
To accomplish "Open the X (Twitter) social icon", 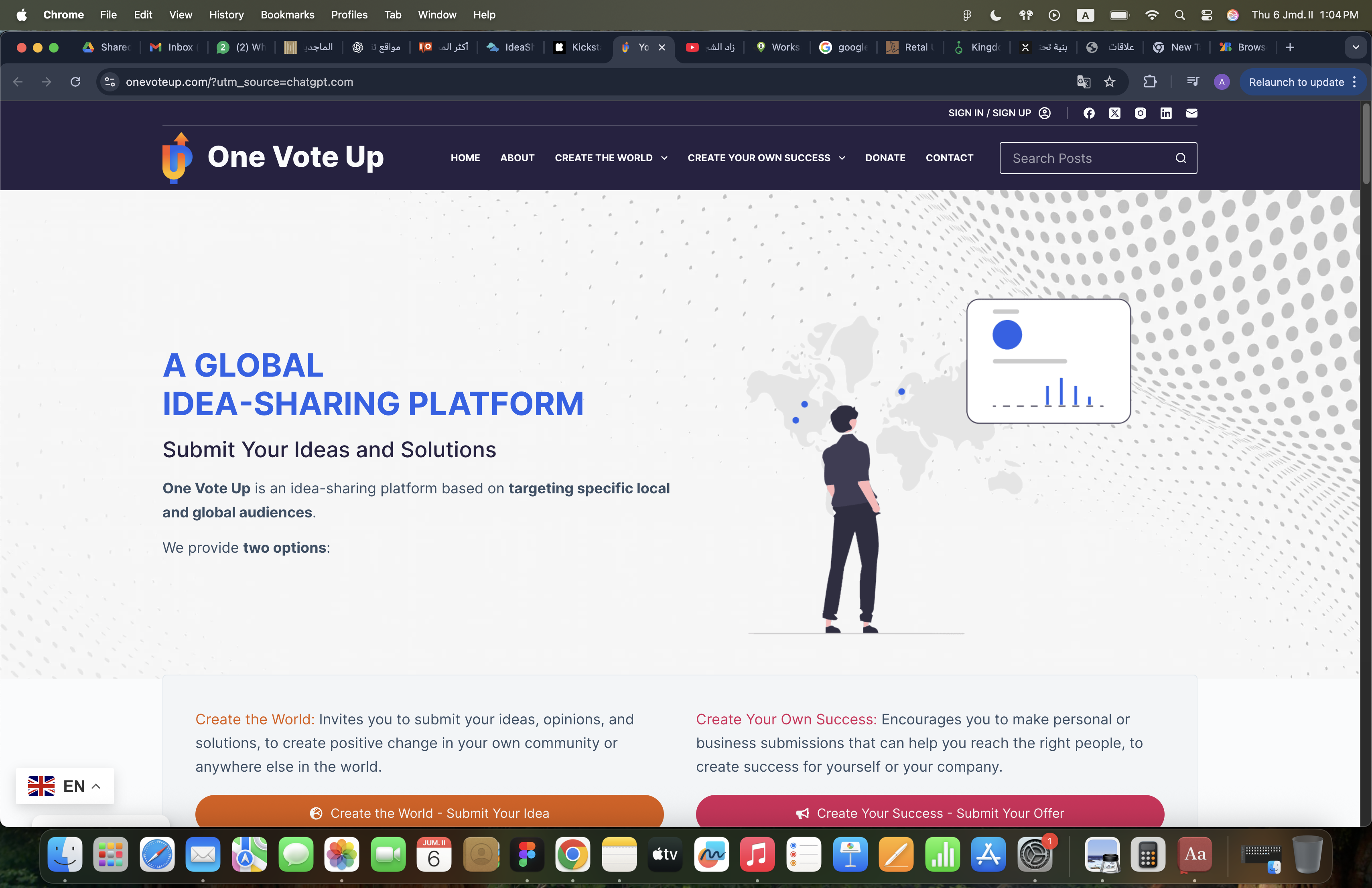I will (x=1114, y=113).
